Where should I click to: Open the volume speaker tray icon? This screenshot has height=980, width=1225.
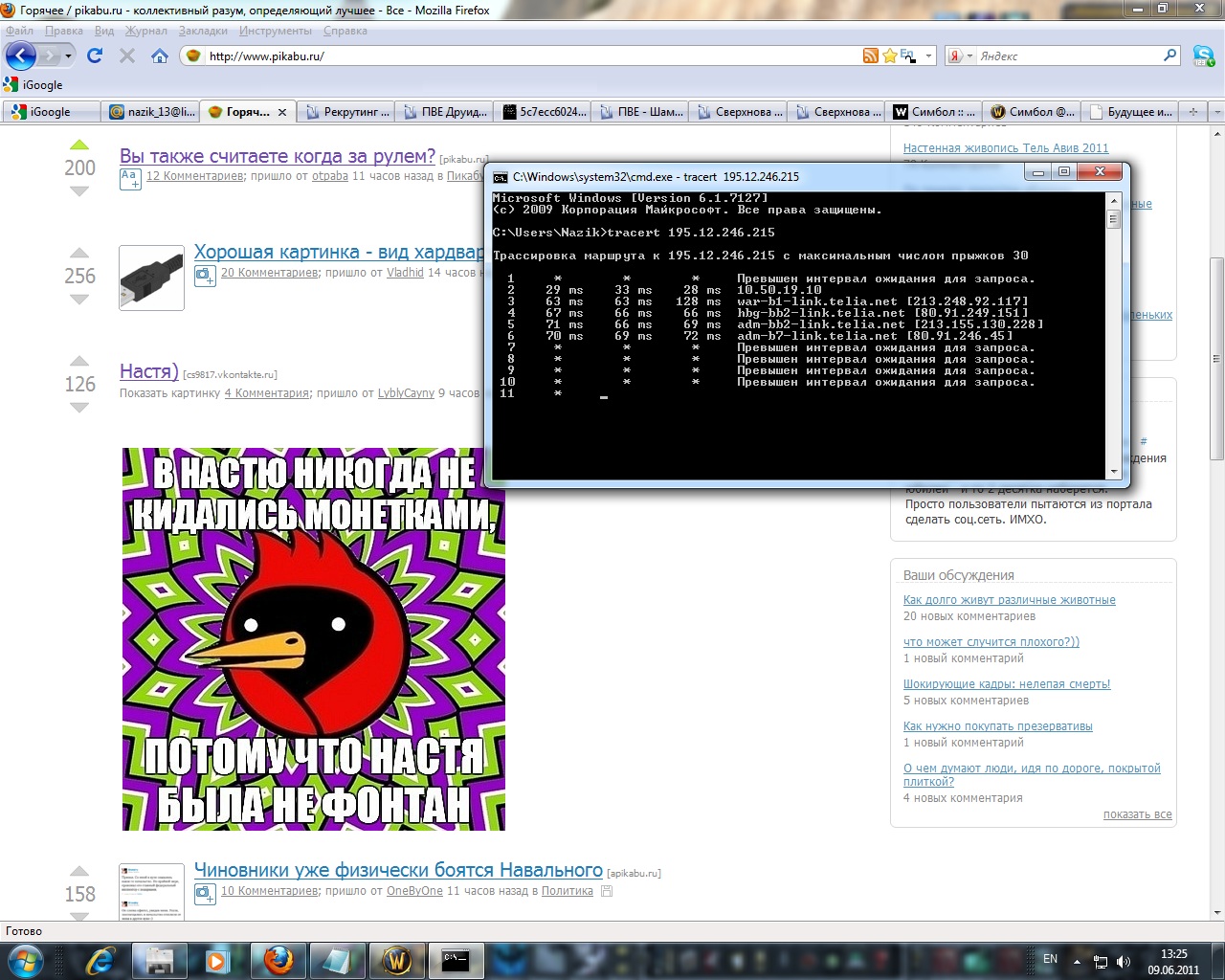coord(1124,961)
